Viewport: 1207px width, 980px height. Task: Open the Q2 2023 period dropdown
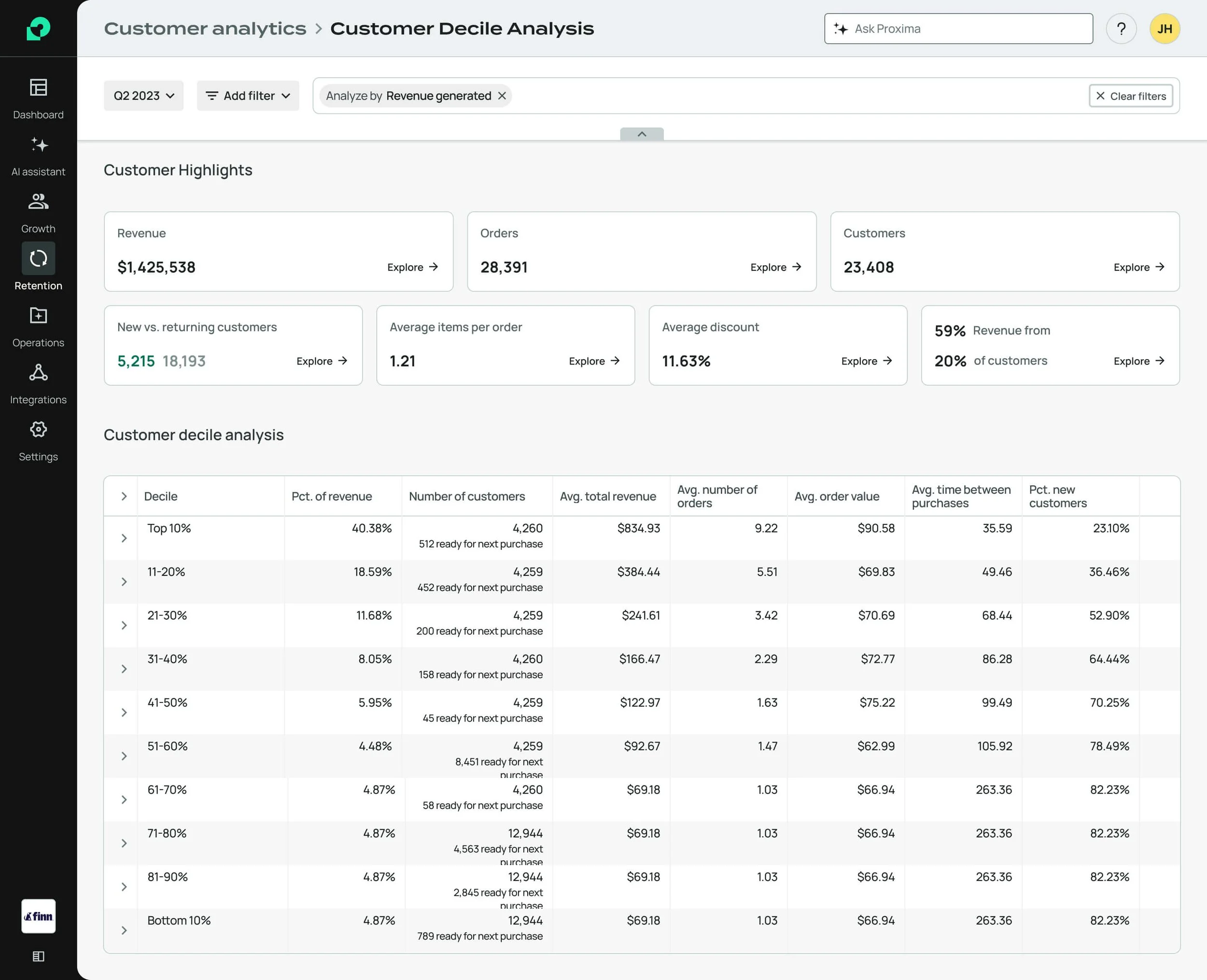point(143,96)
